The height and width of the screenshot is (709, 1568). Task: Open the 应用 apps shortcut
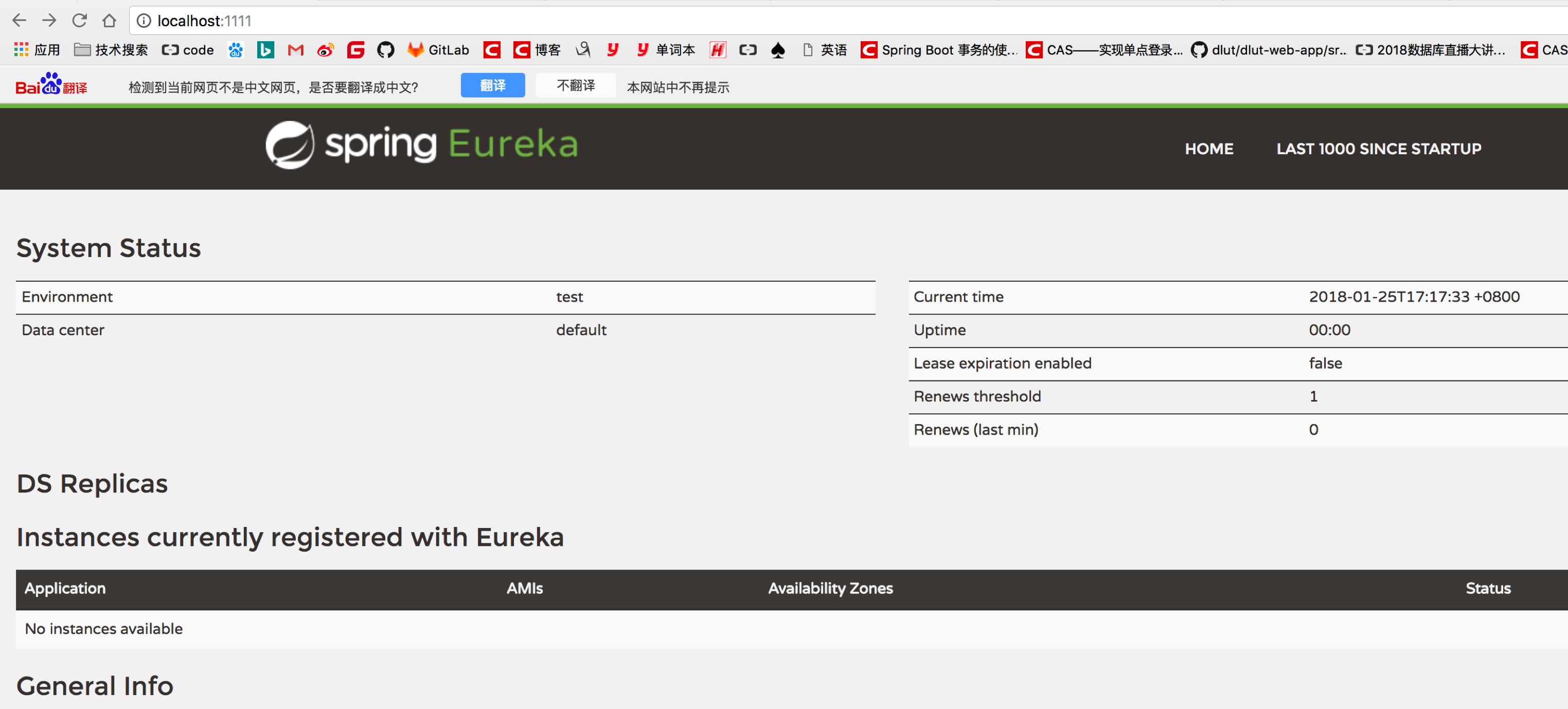(x=37, y=50)
